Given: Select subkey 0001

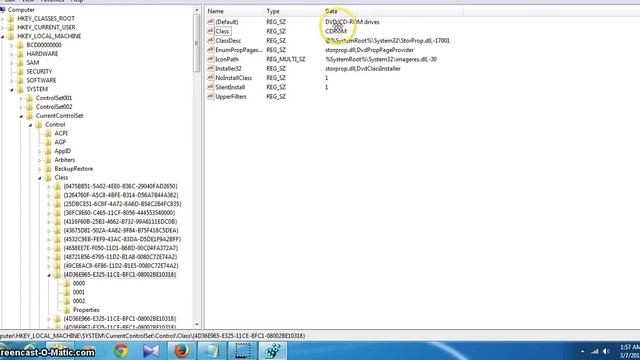Looking at the screenshot, I should 79,292.
